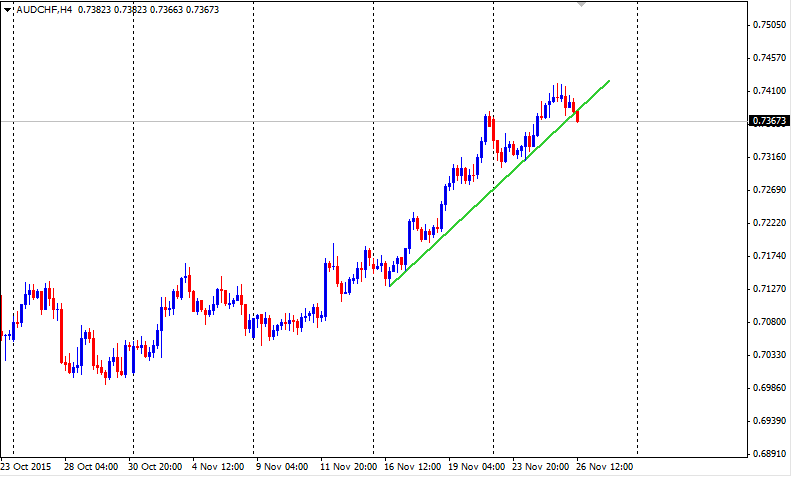
Task: Click the 0.73160 price scale label
Action: (769, 157)
